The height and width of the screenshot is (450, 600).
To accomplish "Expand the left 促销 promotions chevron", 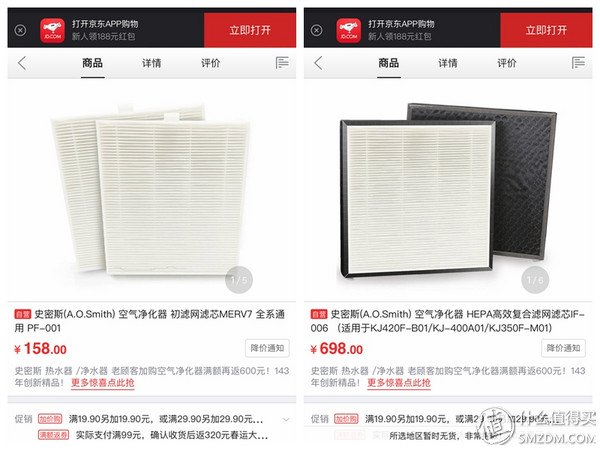I will pos(286,419).
